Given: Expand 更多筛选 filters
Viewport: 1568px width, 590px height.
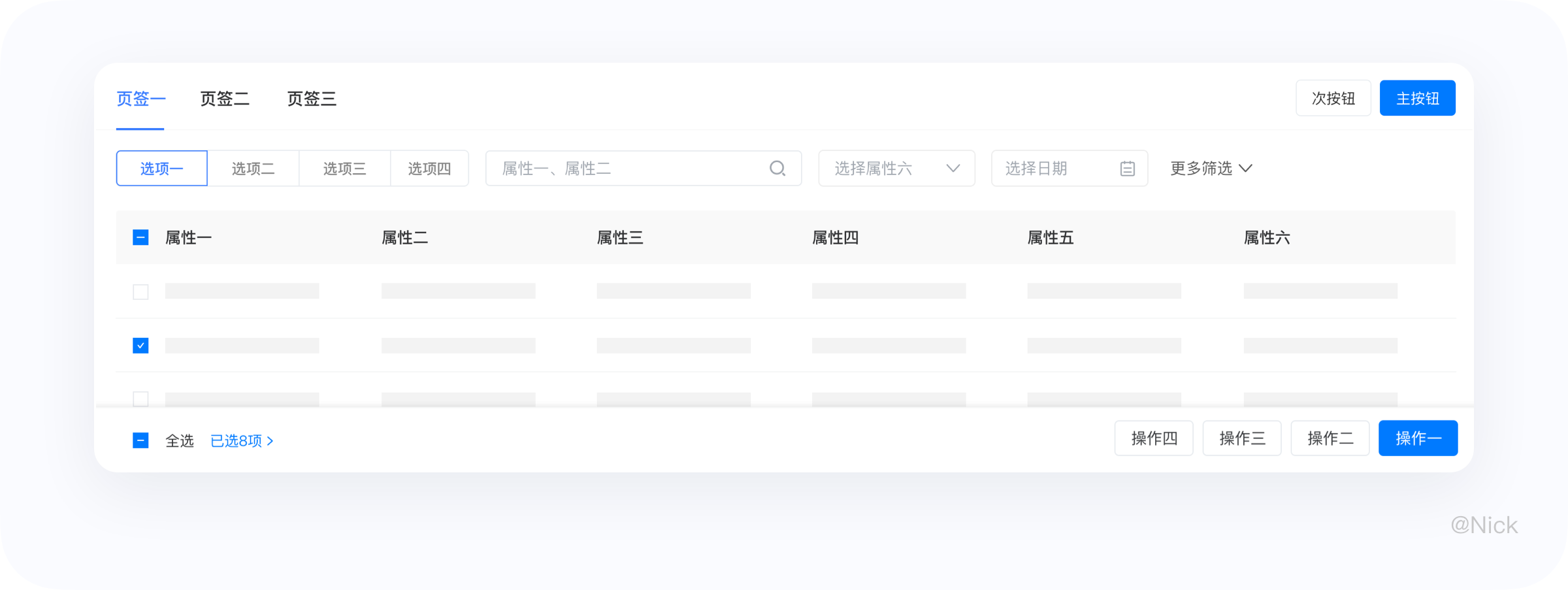Looking at the screenshot, I should pos(1211,169).
